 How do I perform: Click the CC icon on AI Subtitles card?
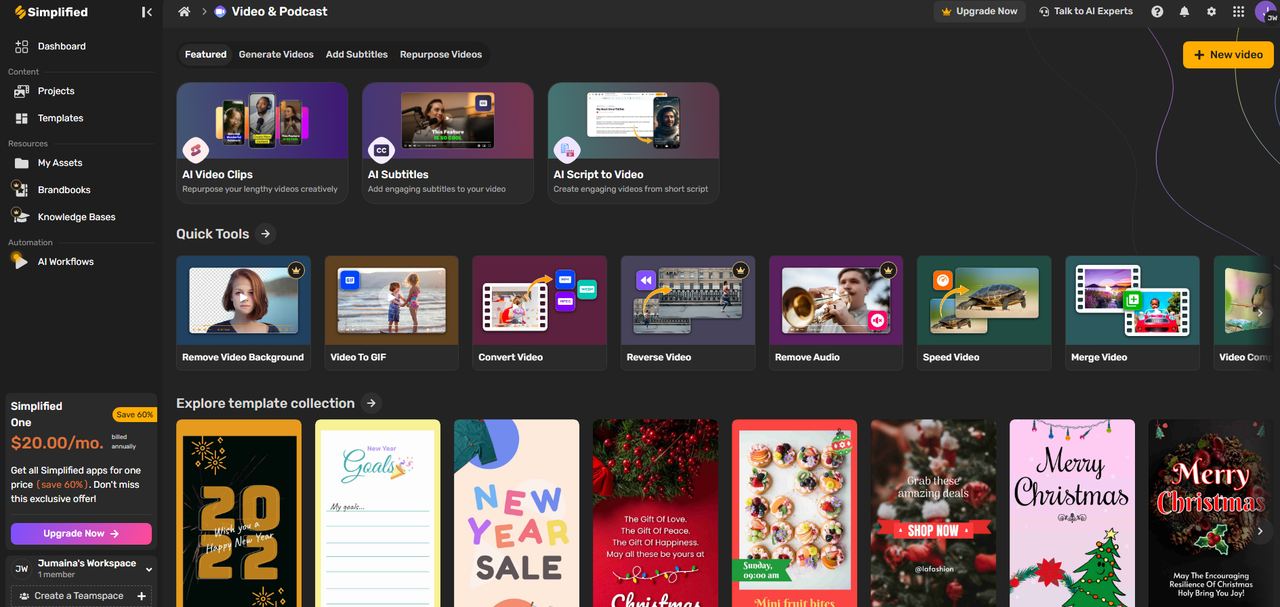(381, 150)
